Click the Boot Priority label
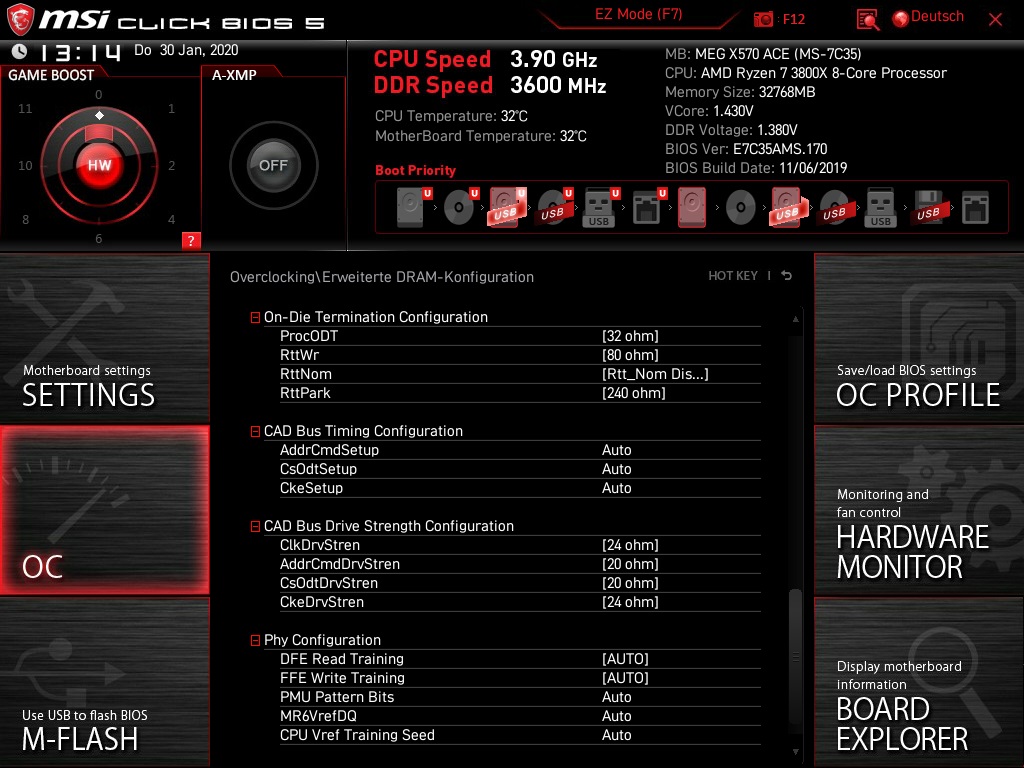Viewport: 1024px width, 768px height. point(415,170)
